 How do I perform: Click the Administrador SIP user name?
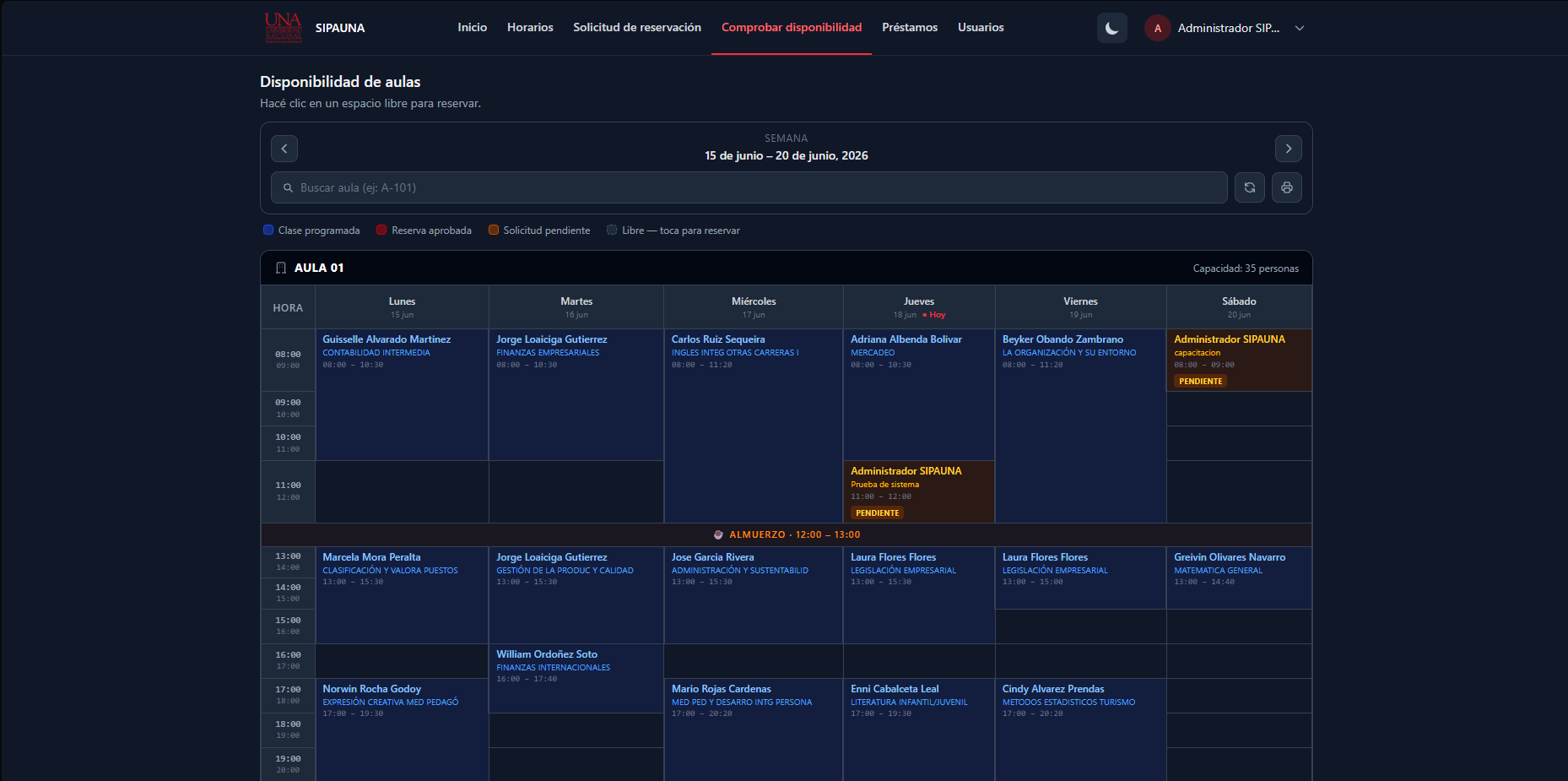[1229, 28]
